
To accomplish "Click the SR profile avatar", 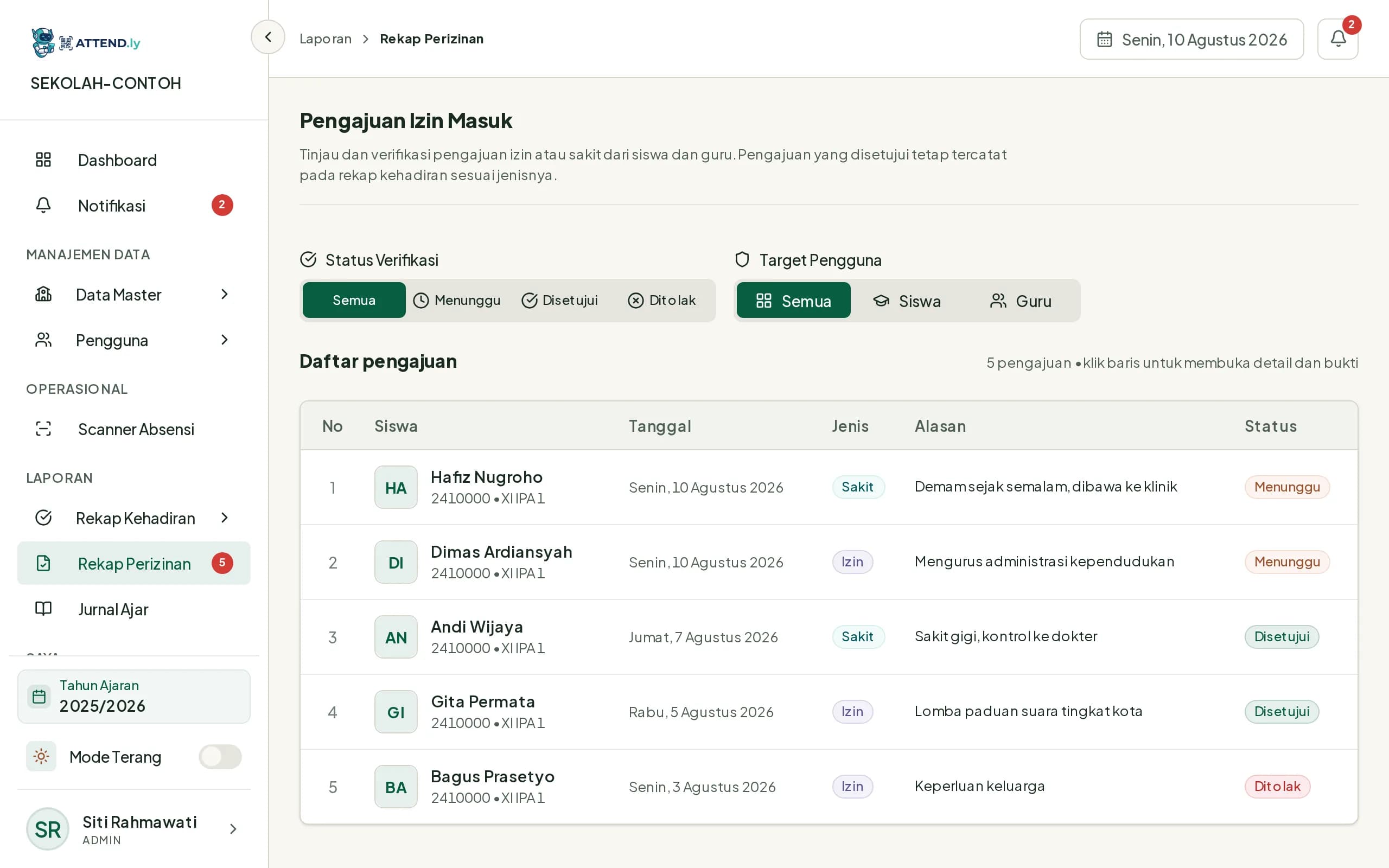I will [48, 829].
